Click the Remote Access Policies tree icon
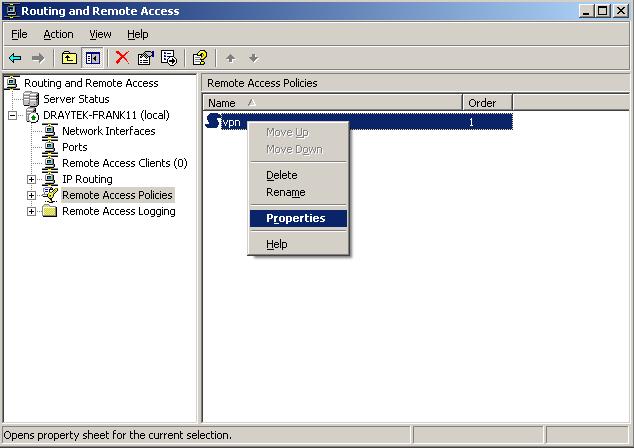Screen dimensions: 634x448 coord(50,195)
